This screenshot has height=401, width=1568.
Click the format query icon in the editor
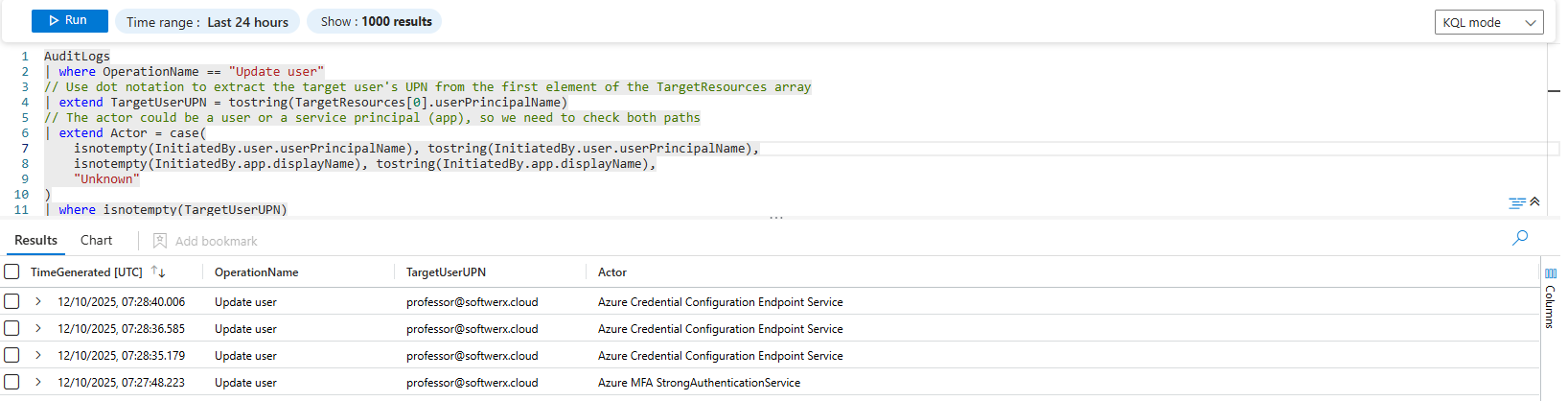pos(1516,202)
